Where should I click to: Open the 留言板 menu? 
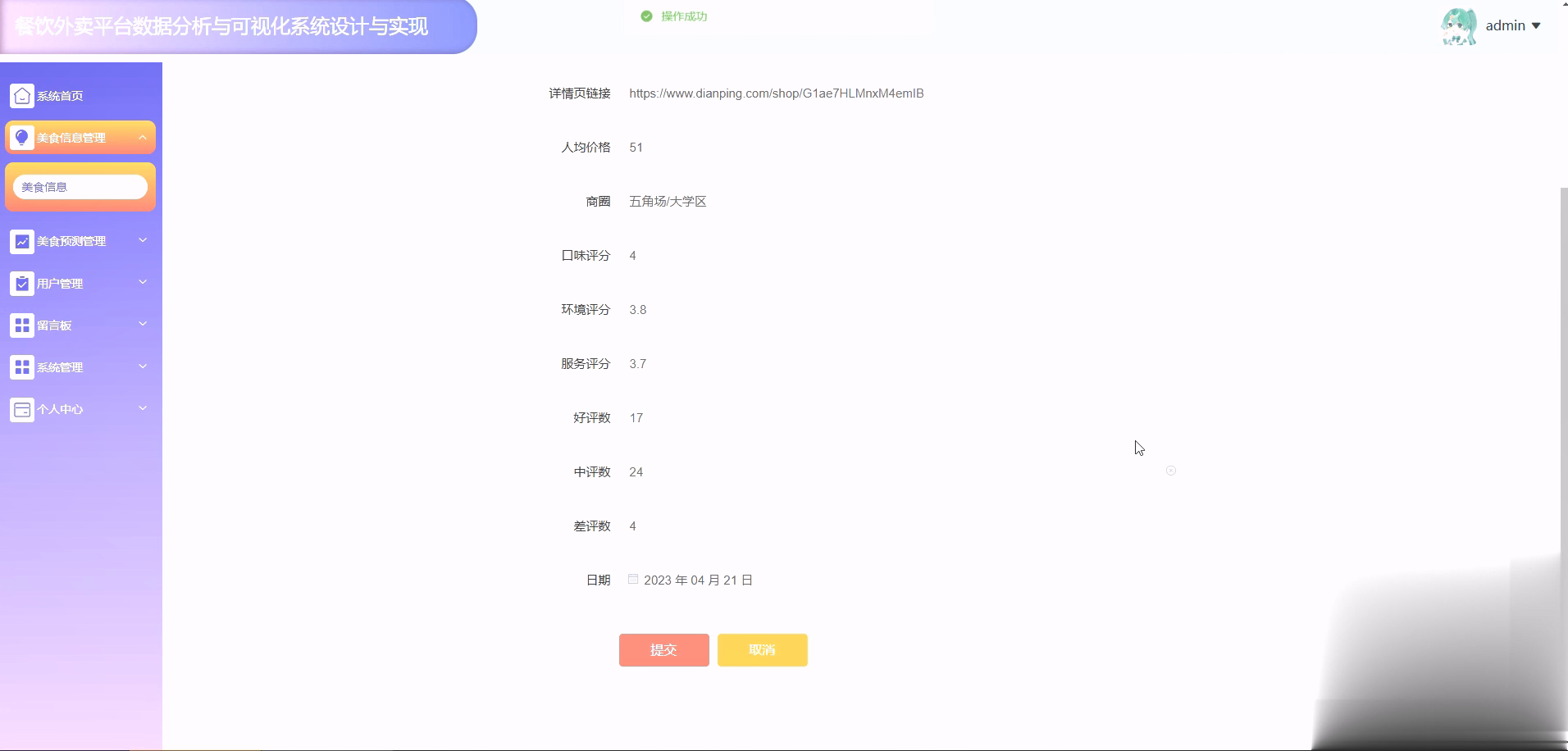click(80, 325)
